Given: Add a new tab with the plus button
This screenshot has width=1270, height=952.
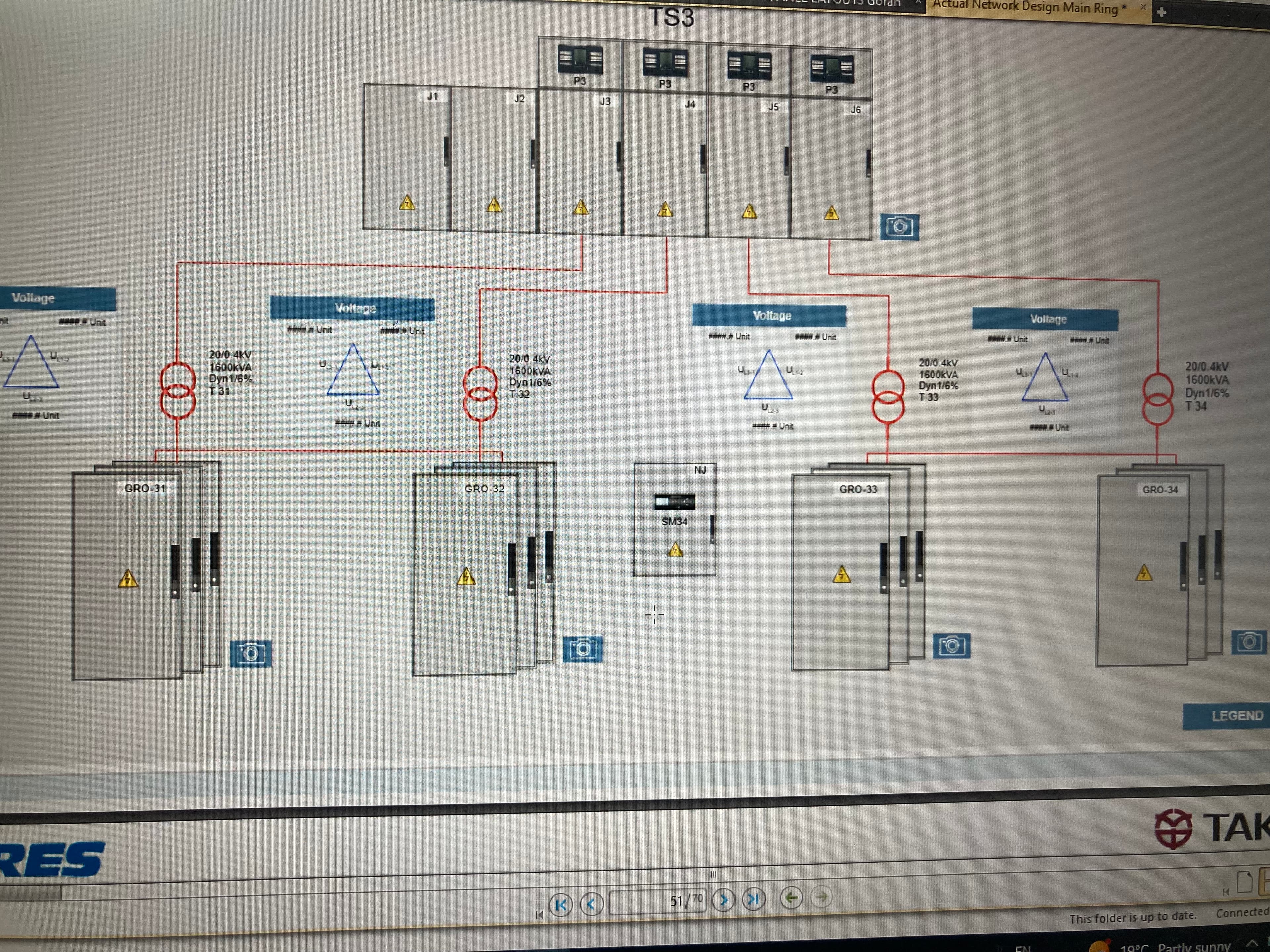Looking at the screenshot, I should click(x=1162, y=12).
